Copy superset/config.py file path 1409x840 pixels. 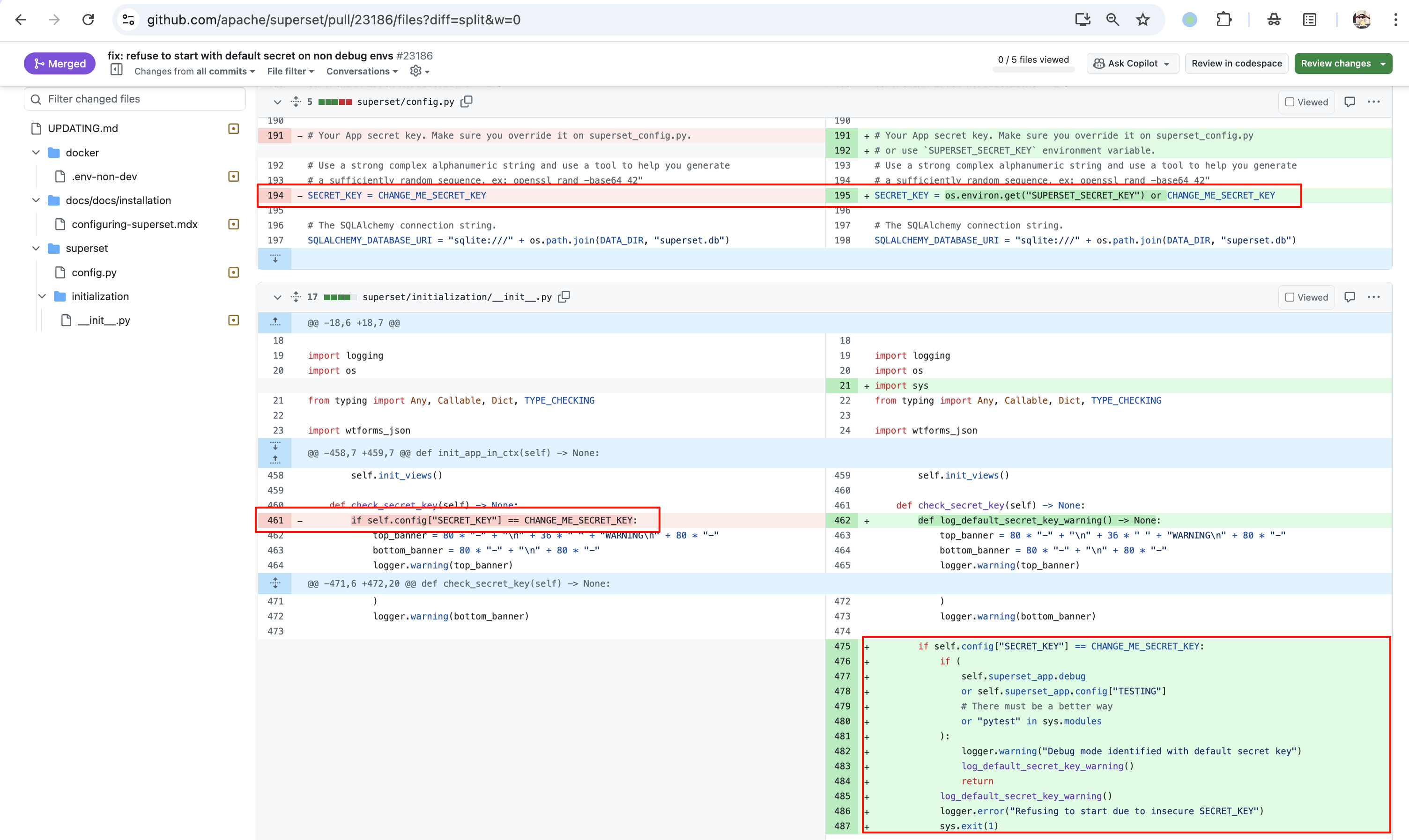(467, 101)
